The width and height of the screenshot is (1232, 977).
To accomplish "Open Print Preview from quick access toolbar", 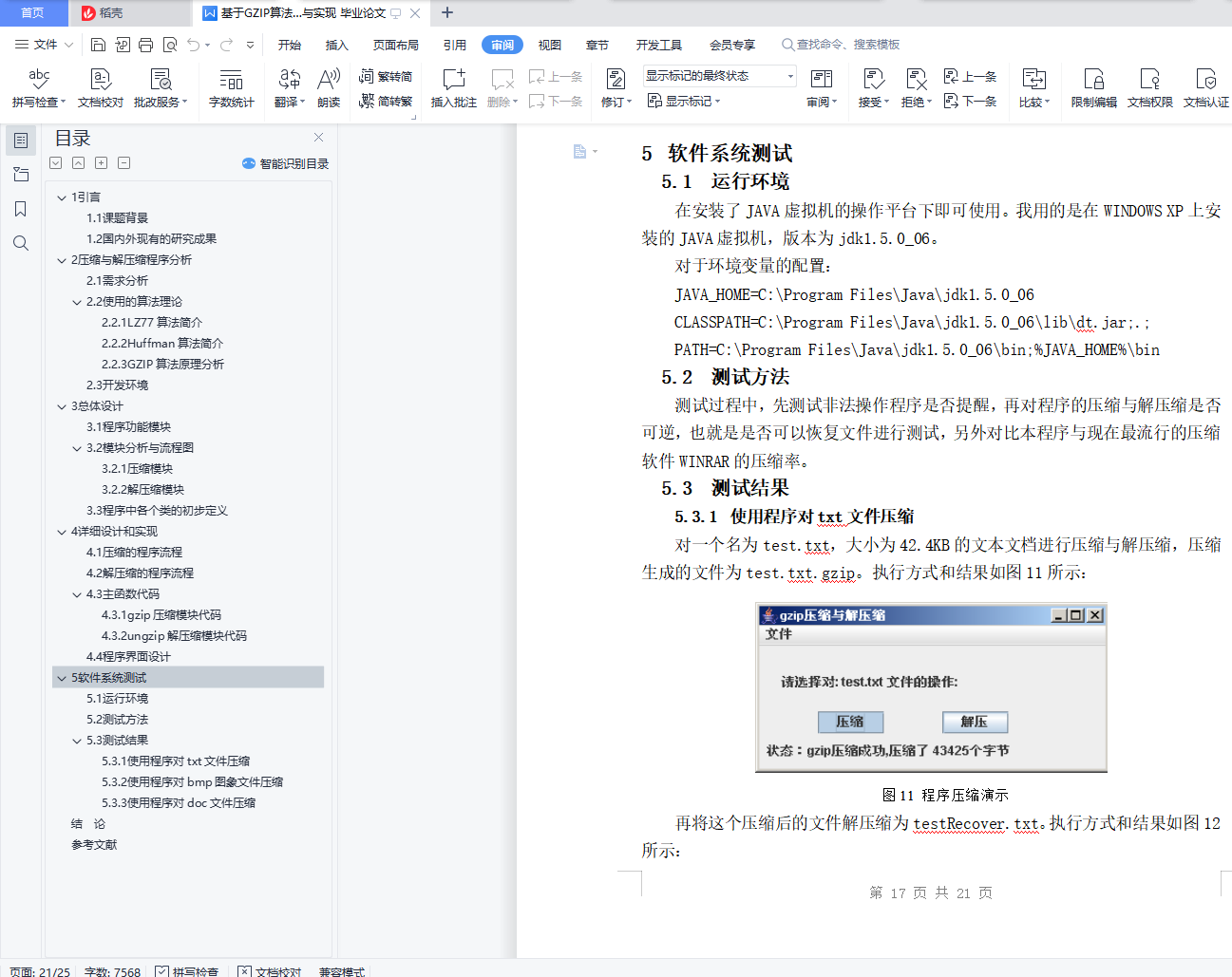I will tap(170, 45).
